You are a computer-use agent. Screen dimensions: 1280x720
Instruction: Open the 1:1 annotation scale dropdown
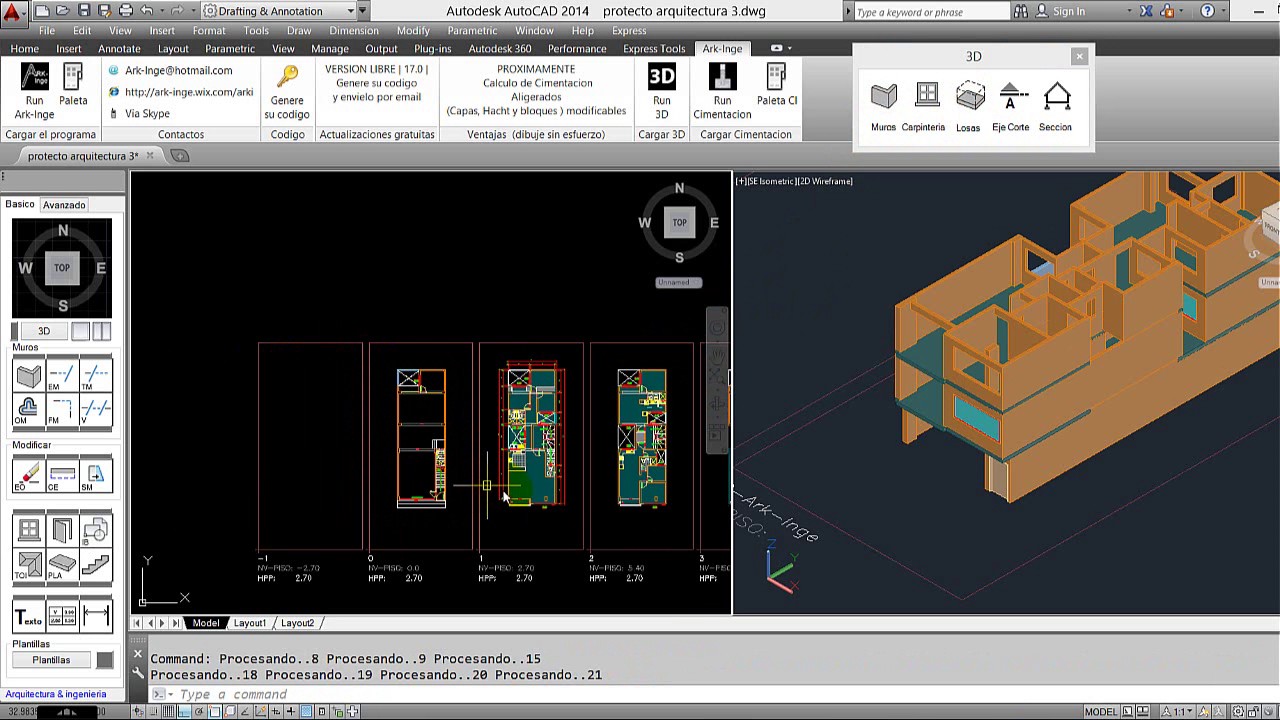(1181, 712)
